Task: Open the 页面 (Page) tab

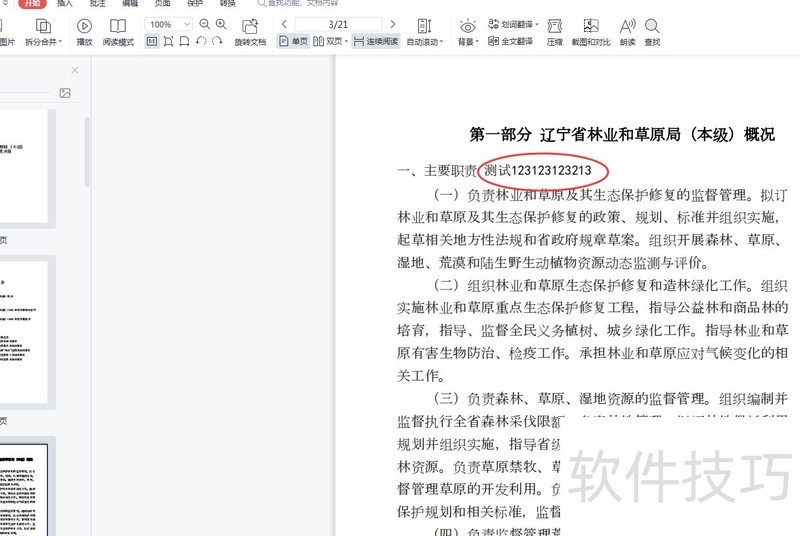Action: pyautogui.click(x=162, y=4)
